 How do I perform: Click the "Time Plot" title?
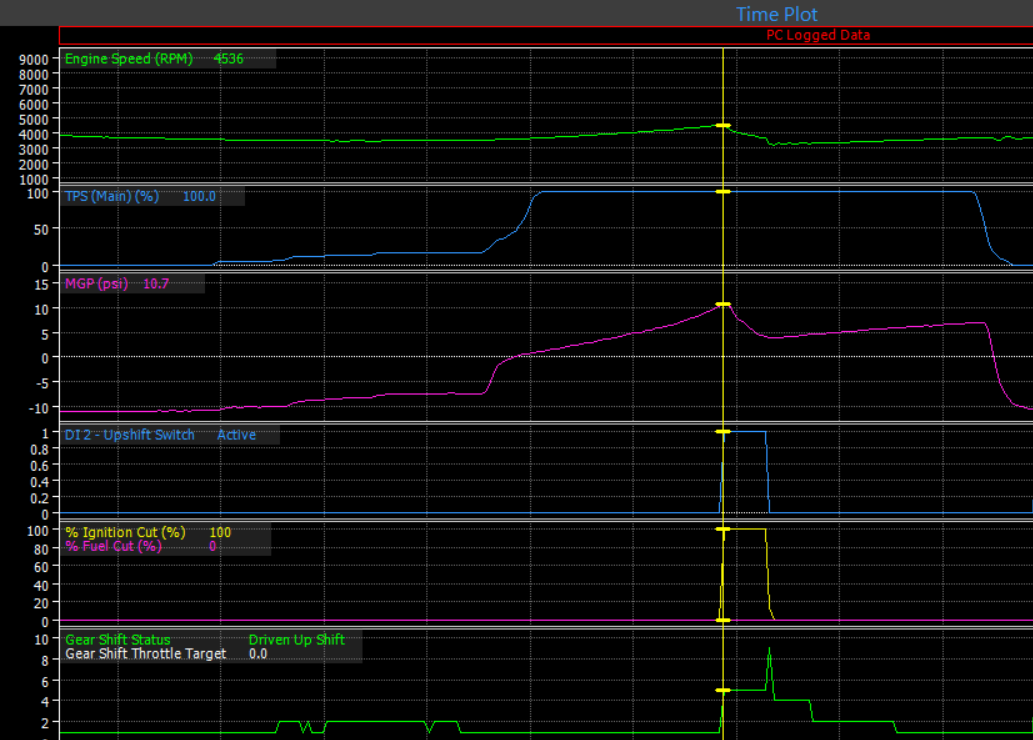tap(777, 14)
